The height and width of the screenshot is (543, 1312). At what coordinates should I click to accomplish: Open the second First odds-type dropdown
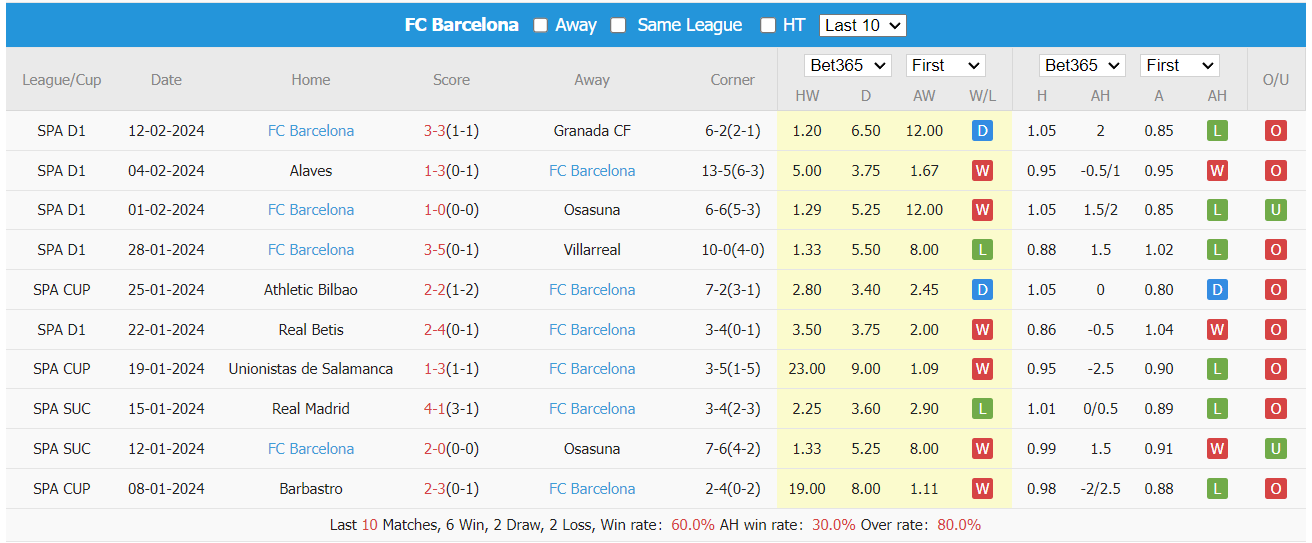pyautogui.click(x=1180, y=65)
